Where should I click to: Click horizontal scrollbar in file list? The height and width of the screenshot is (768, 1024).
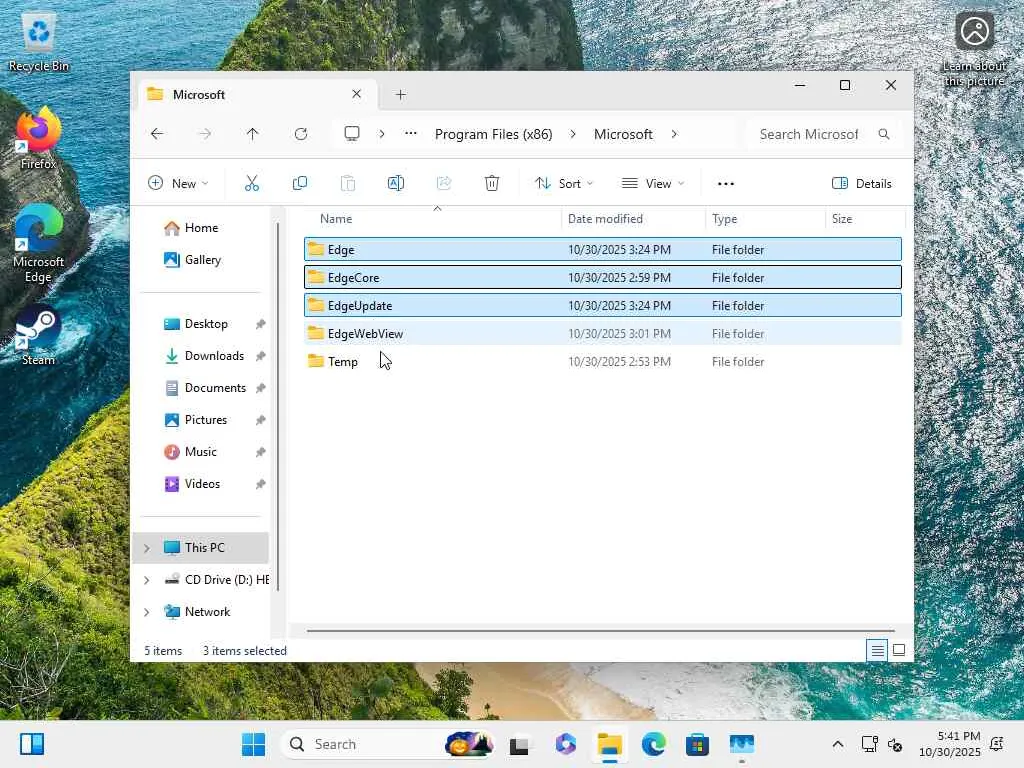pos(600,631)
